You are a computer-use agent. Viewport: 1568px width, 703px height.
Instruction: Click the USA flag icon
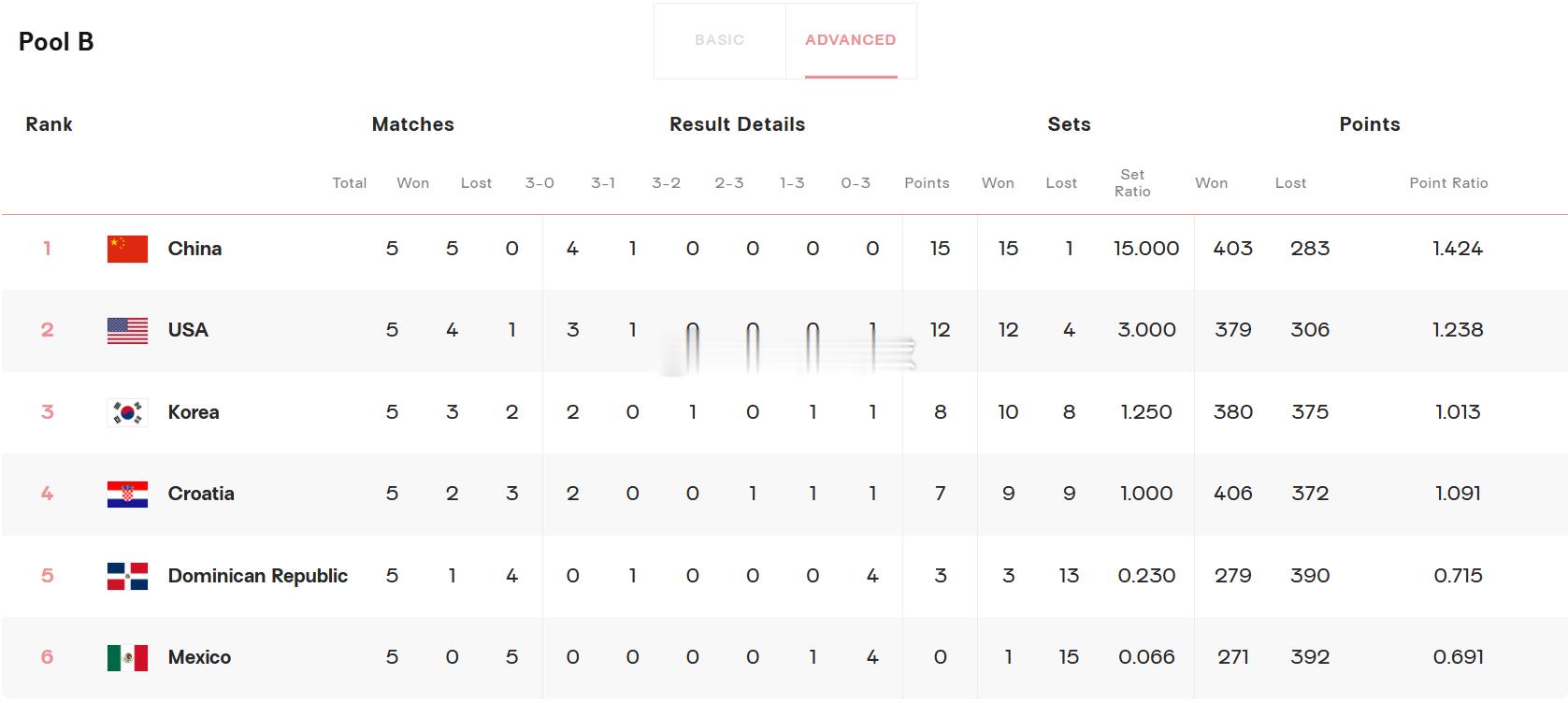(x=127, y=330)
